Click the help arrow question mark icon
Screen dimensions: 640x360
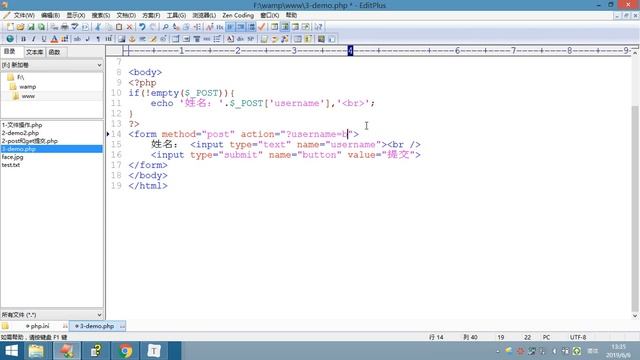318,27
